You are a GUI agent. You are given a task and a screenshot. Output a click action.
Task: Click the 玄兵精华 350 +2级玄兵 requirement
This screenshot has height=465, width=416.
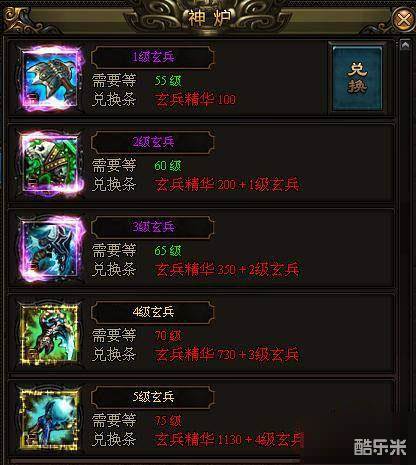click(x=227, y=270)
